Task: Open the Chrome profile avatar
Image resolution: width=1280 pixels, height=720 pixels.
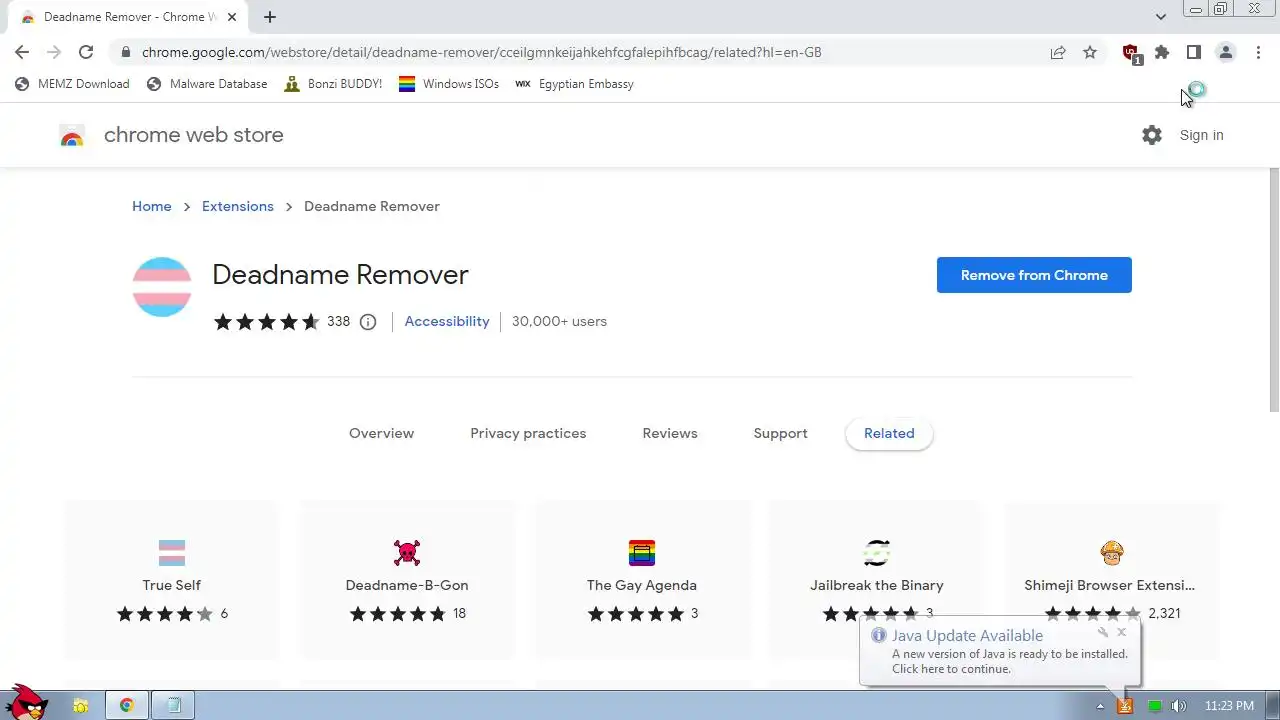Action: (x=1225, y=52)
